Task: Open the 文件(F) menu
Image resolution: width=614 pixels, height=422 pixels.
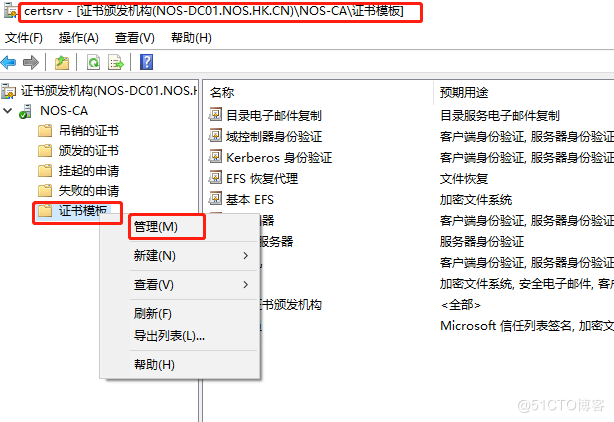Action: (x=24, y=38)
